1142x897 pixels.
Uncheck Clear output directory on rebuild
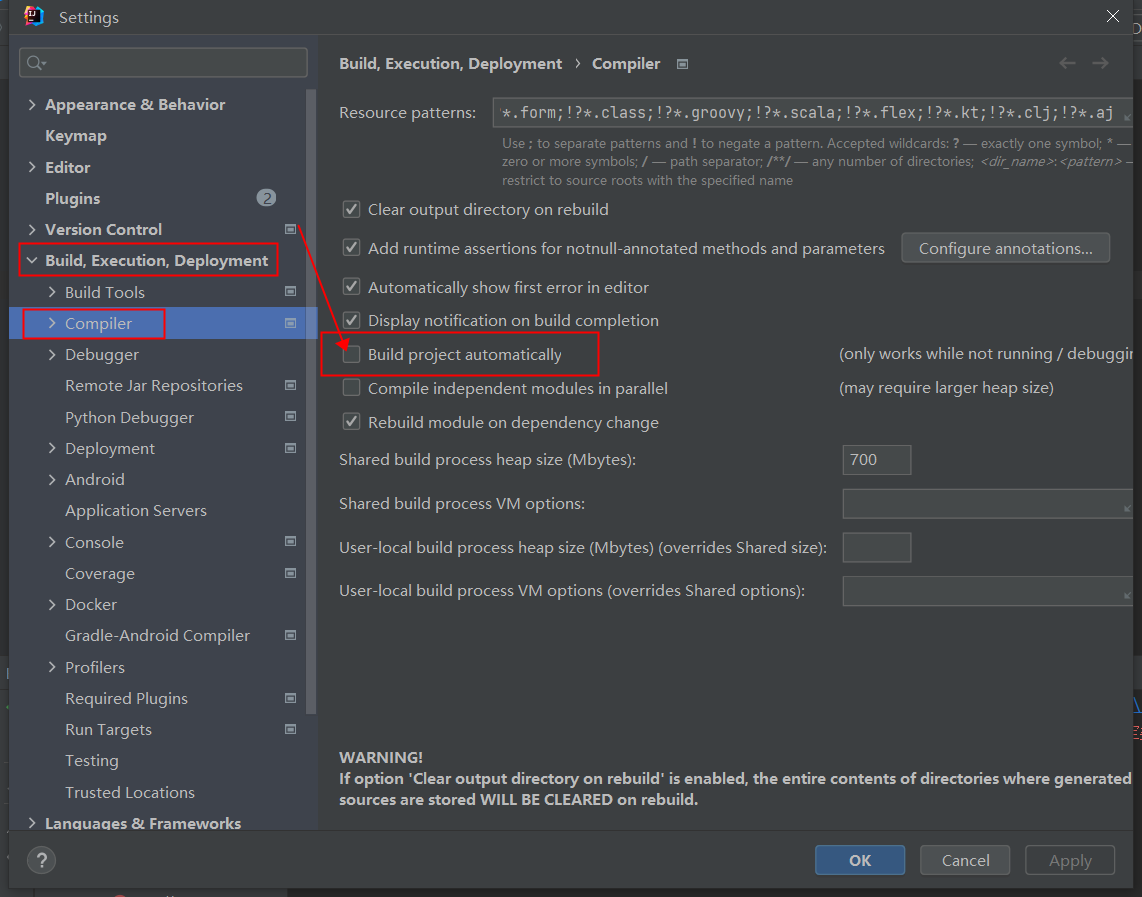pos(352,210)
